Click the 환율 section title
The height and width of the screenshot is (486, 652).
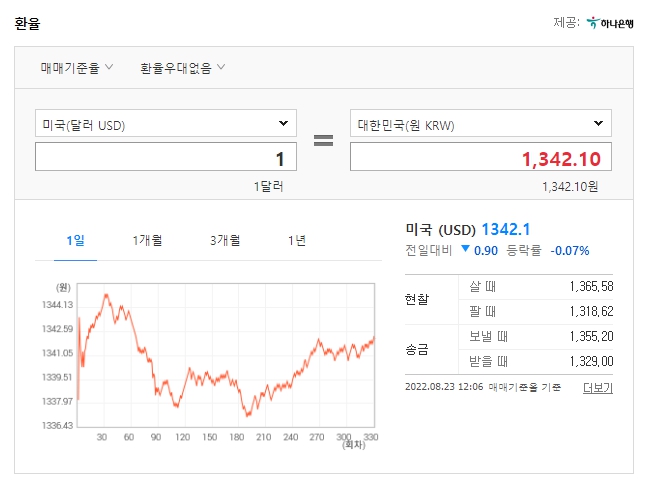pyautogui.click(x=27, y=23)
